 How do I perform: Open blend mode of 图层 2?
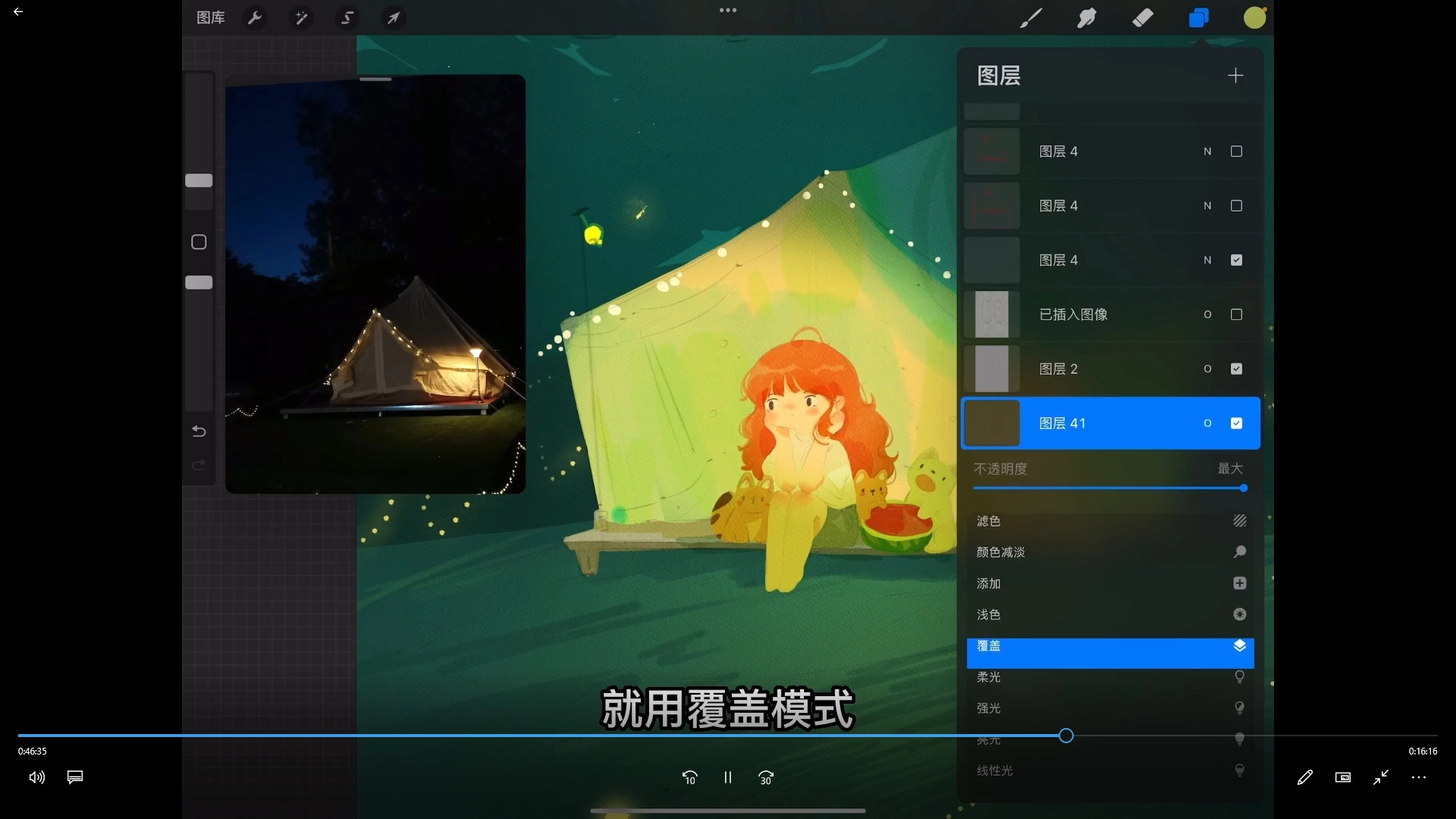pos(1207,369)
